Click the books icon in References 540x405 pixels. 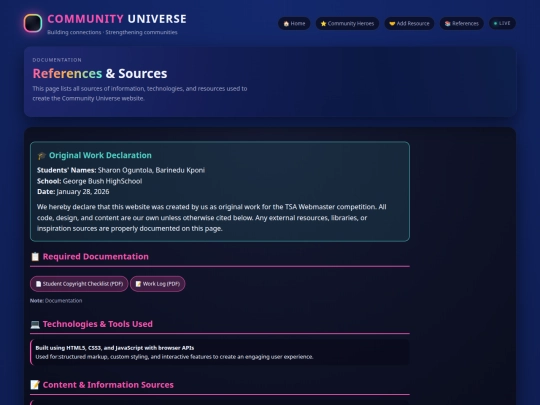[448, 23]
